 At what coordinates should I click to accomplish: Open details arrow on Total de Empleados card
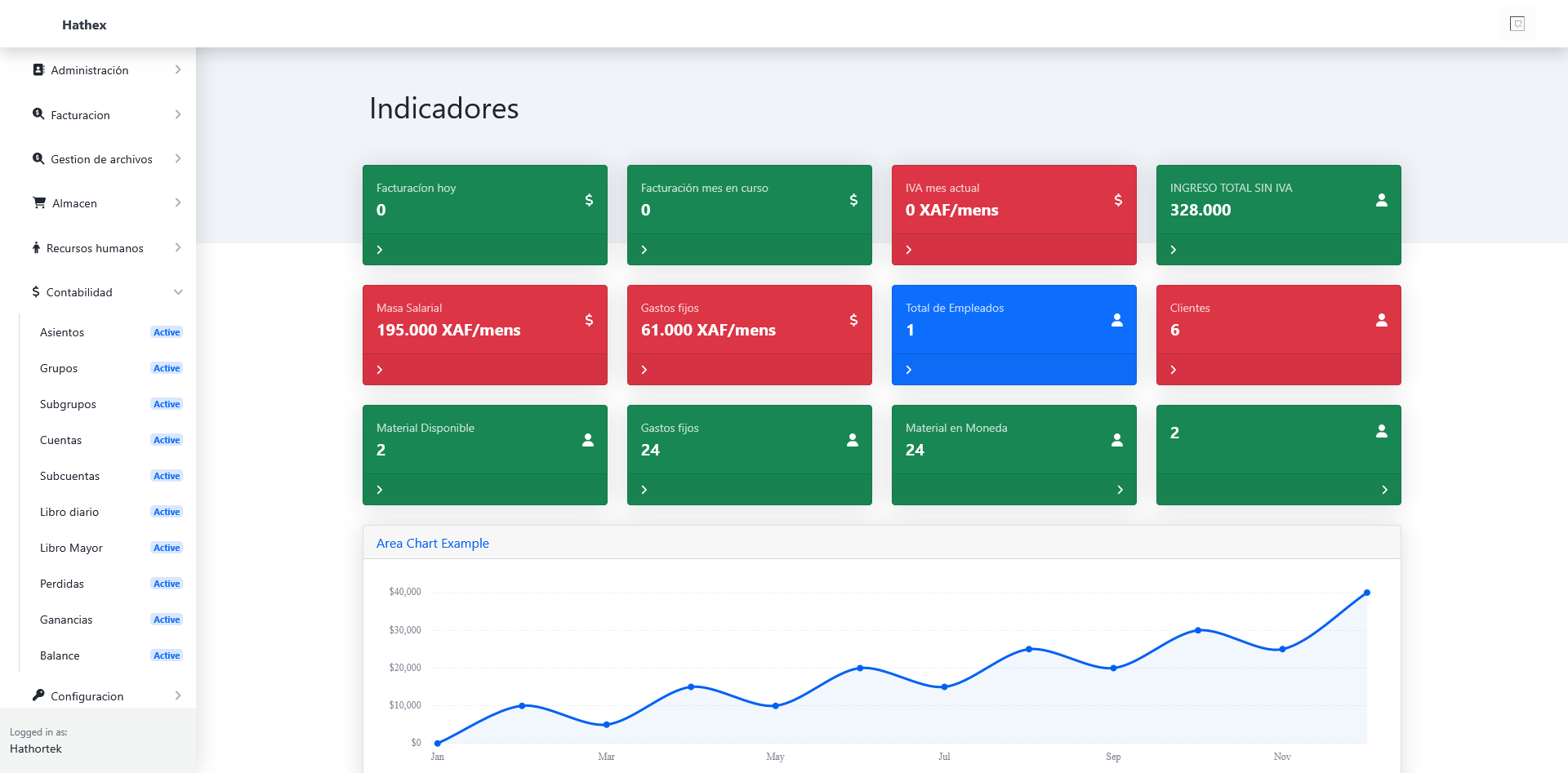[909, 370]
